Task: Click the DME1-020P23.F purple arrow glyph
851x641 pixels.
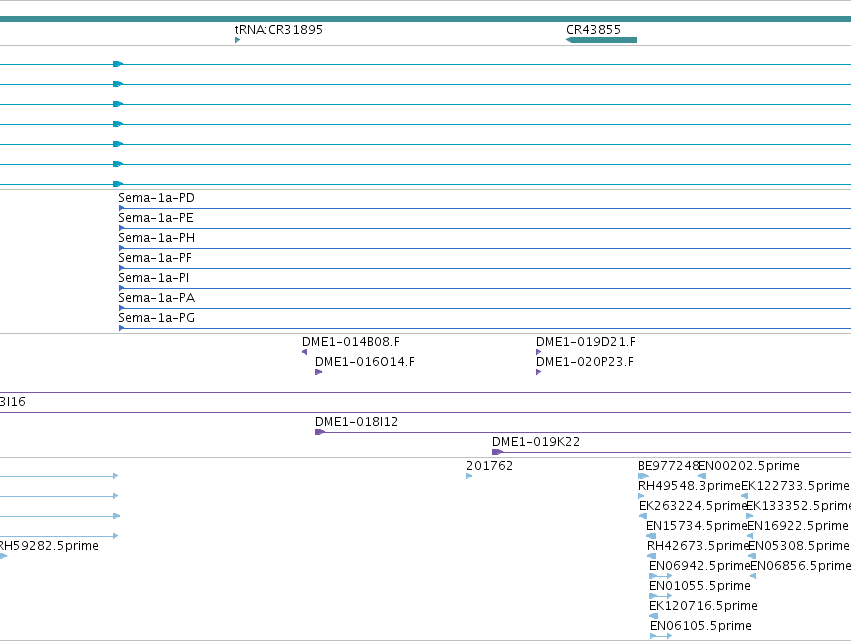Action: pos(538,372)
